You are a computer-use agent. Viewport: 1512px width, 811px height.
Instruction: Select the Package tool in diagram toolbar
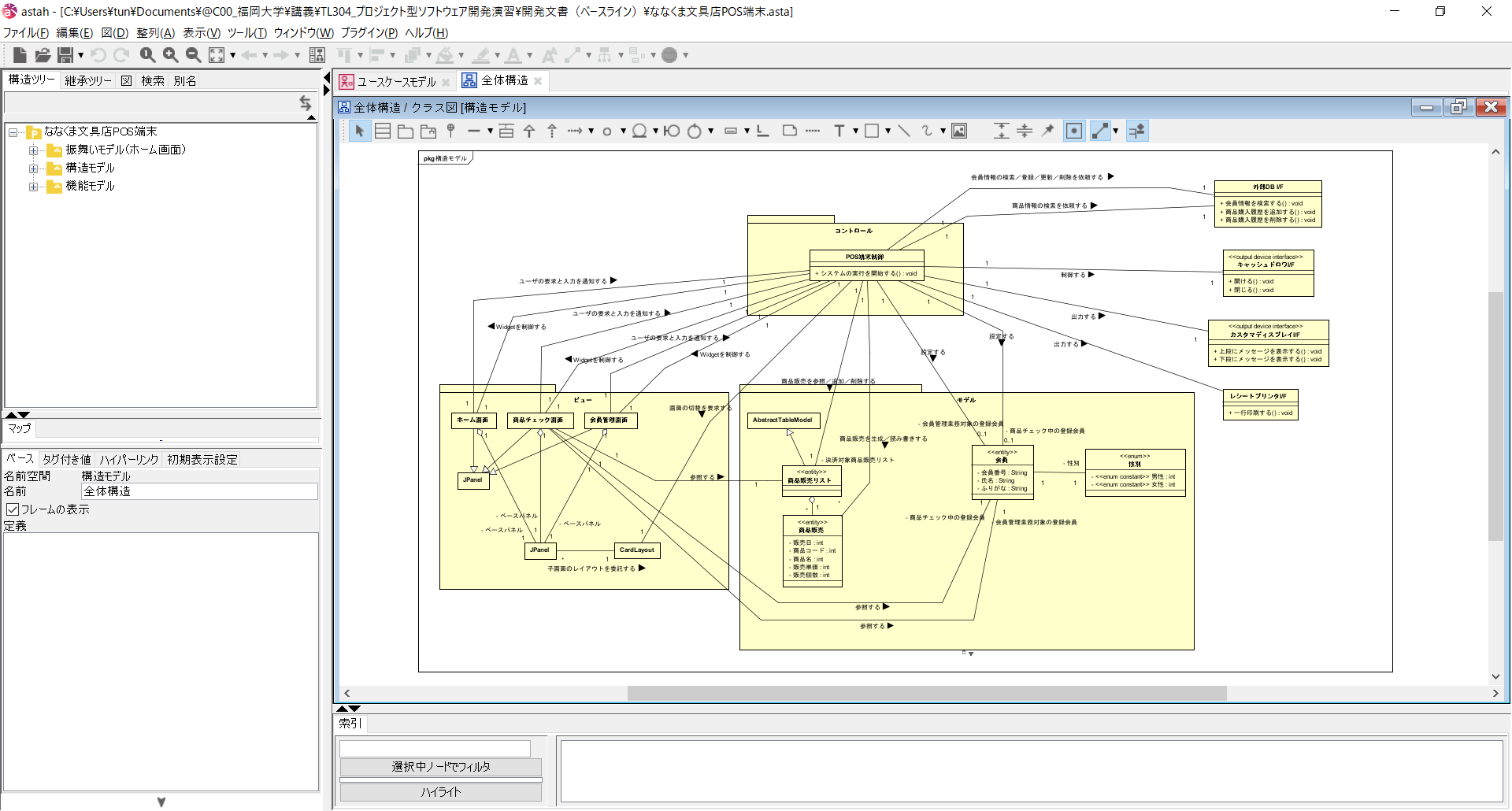(406, 131)
